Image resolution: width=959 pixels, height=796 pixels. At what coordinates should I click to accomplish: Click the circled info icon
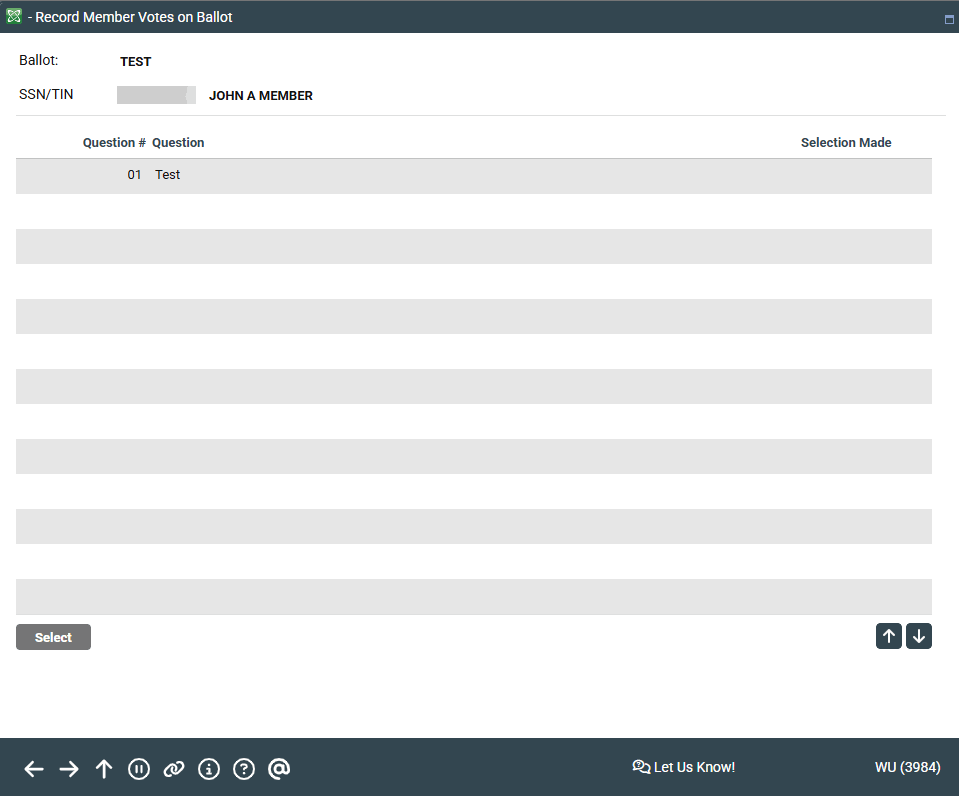click(x=209, y=769)
